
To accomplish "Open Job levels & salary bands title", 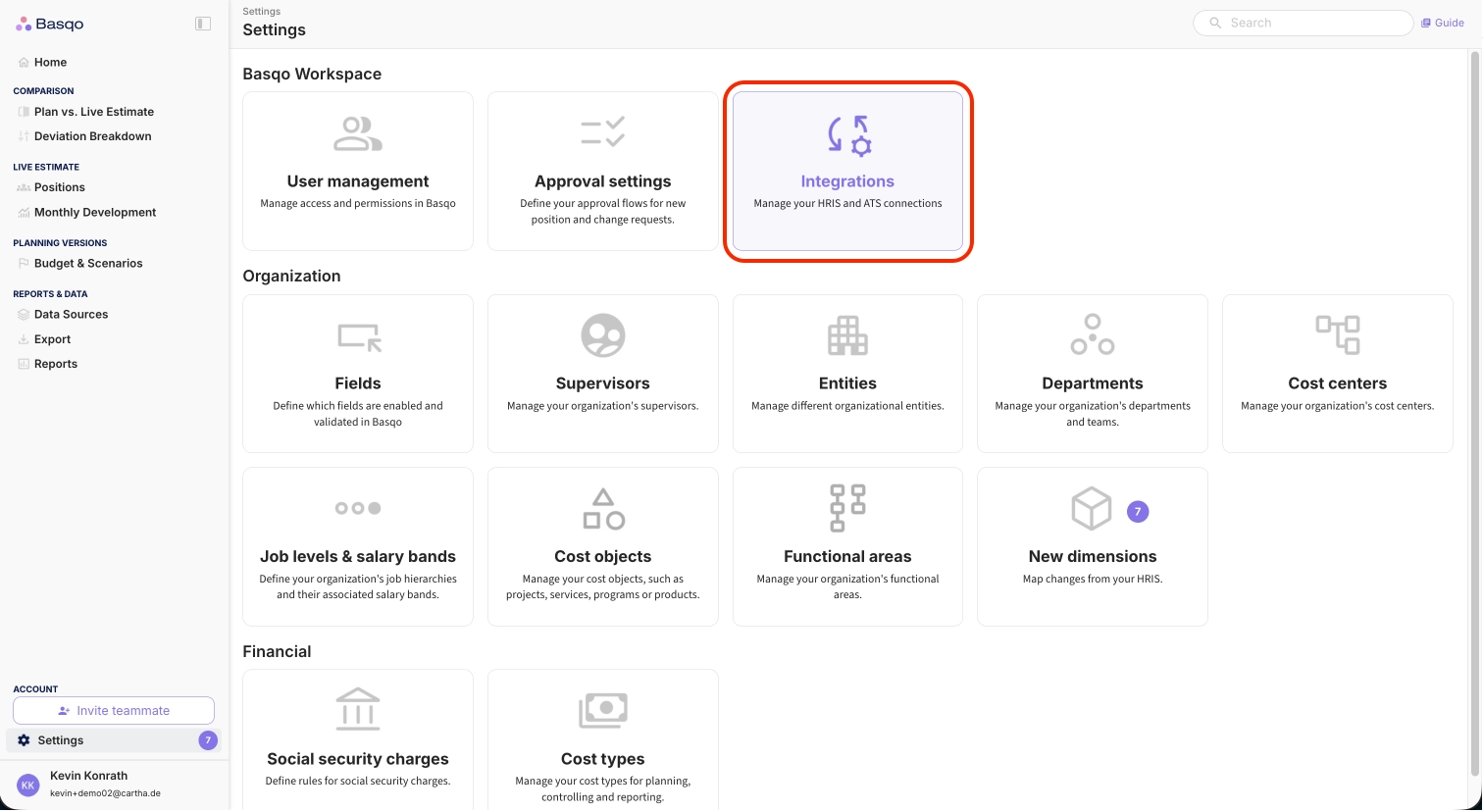I will coord(358,556).
